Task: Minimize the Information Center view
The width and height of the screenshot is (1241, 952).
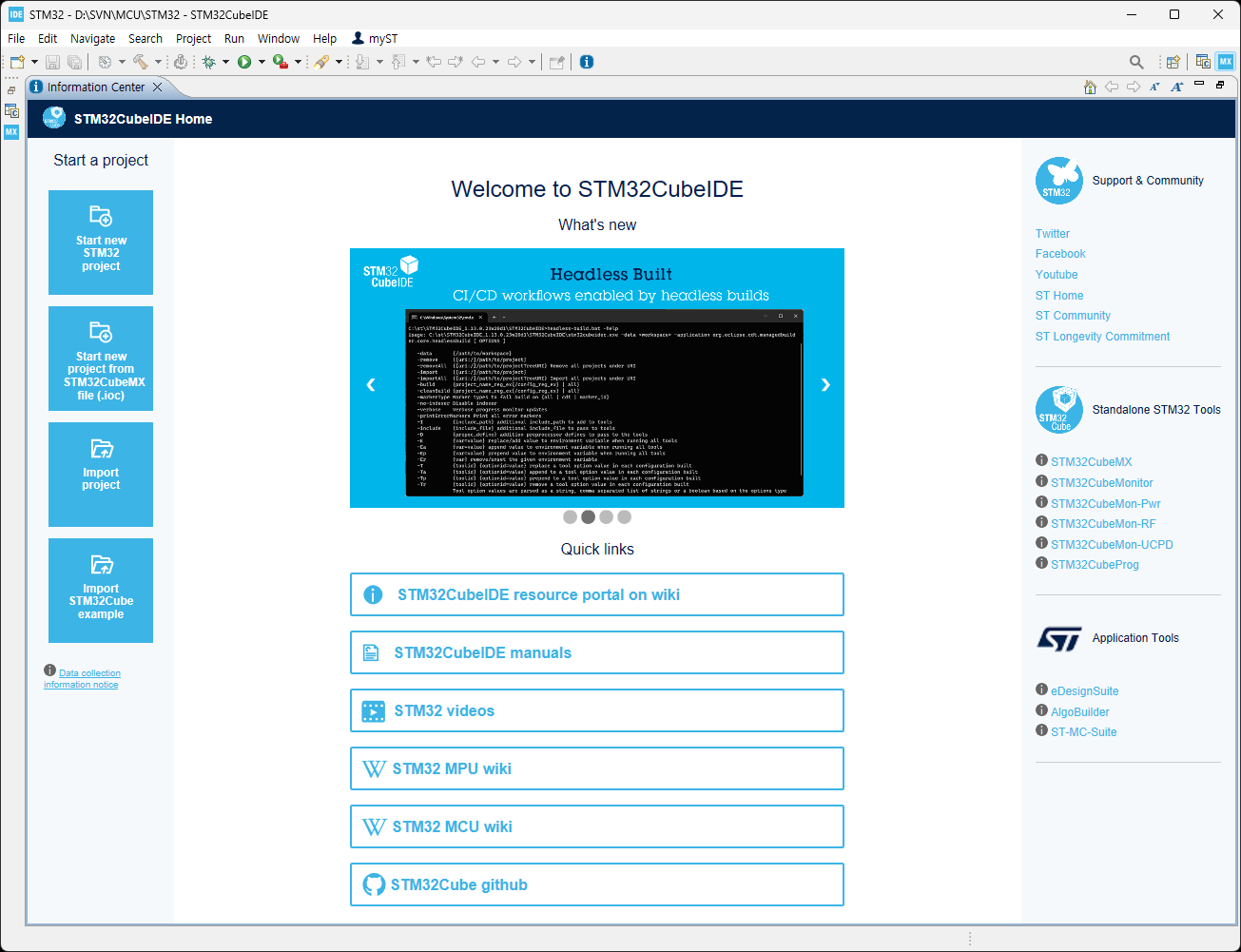Action: click(1199, 85)
